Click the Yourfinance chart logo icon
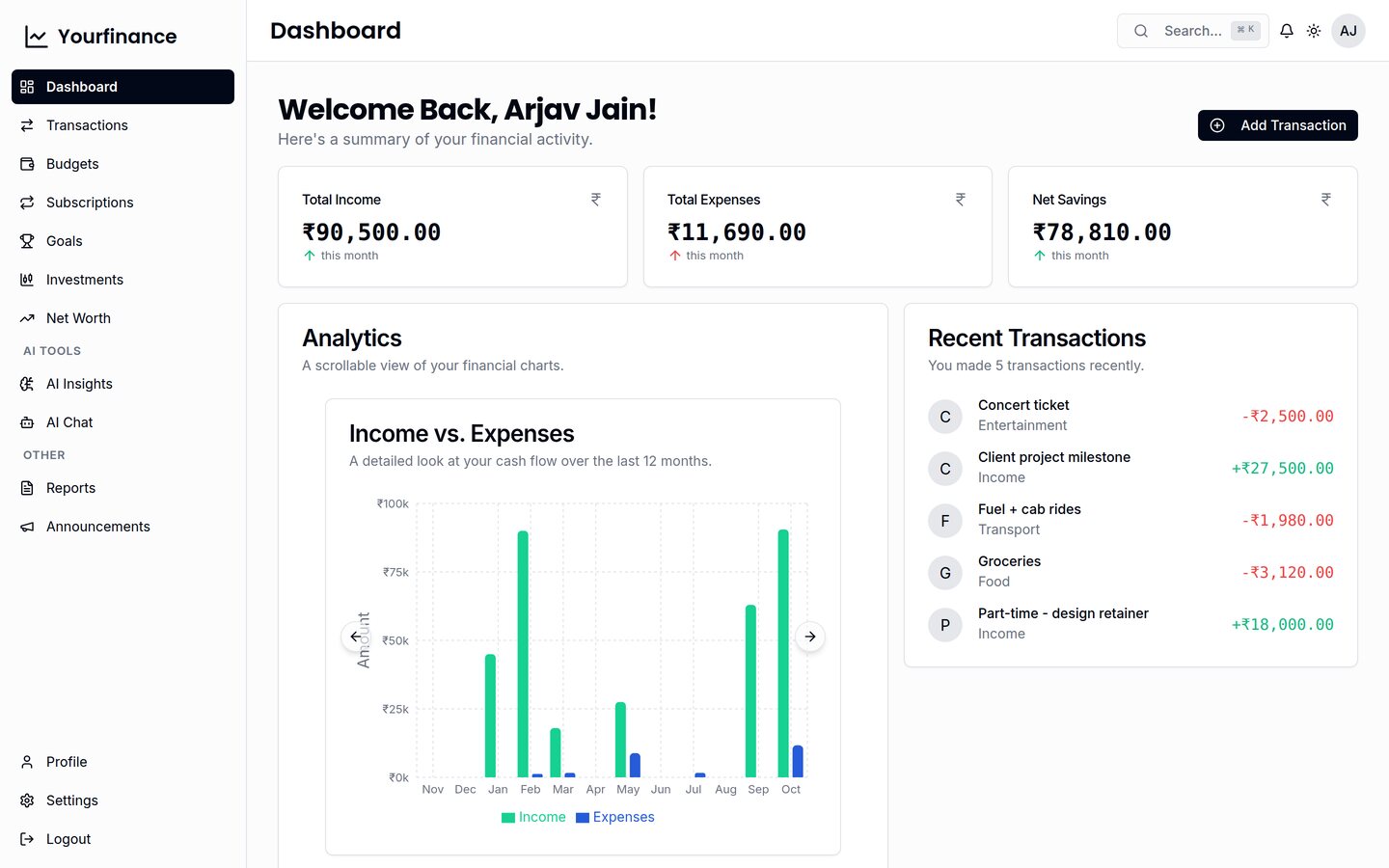Screen dimensions: 1389x868 coord(36,37)
